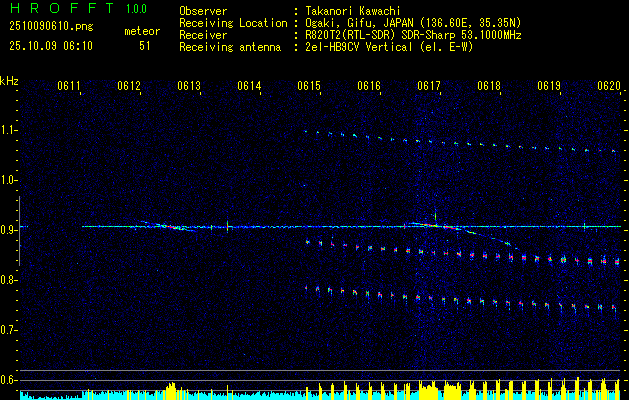Click the HROFFT title text
The image size is (629, 400).
[62, 8]
